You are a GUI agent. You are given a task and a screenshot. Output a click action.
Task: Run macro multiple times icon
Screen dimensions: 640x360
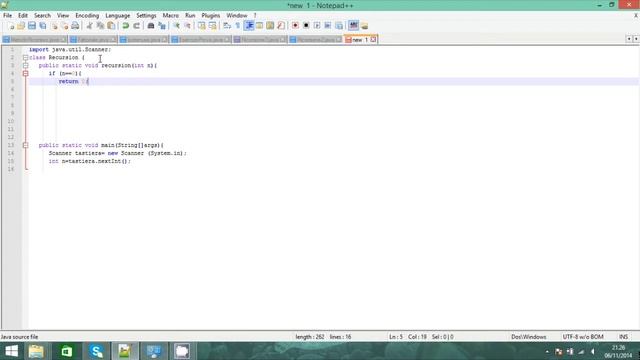pyautogui.click(x=328, y=26)
